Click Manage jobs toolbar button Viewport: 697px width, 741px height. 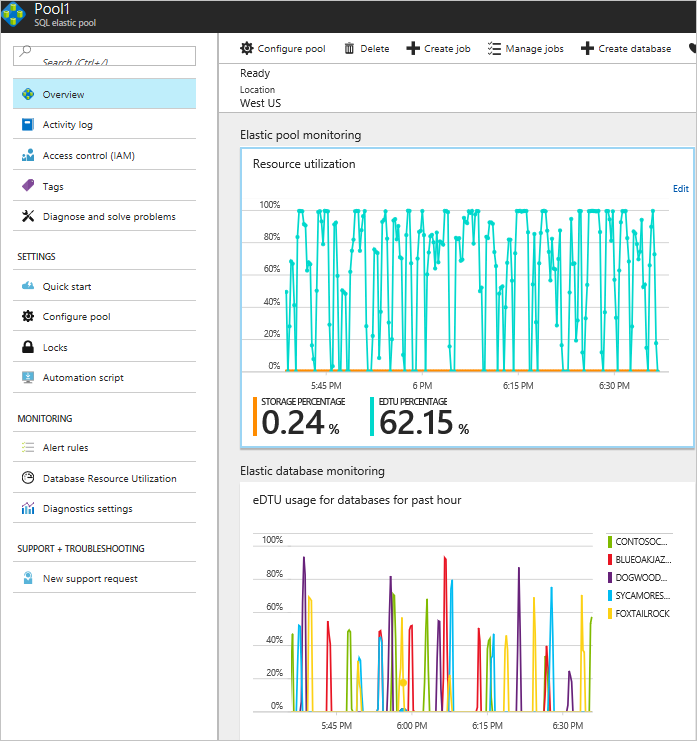525,48
